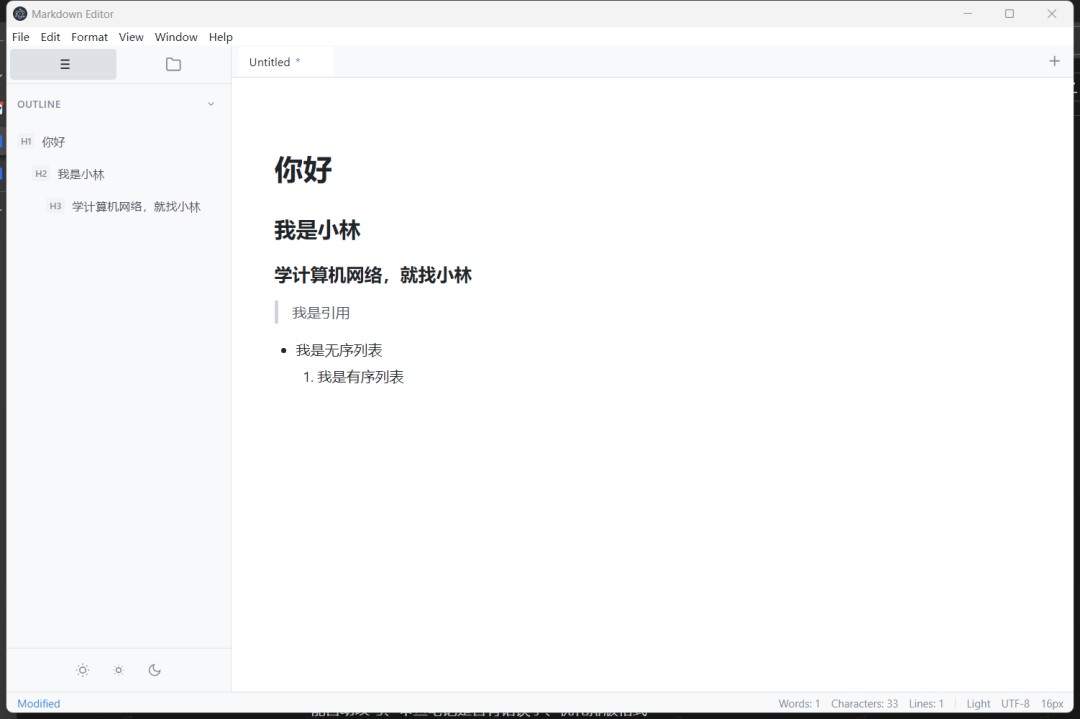The image size is (1080, 719).
Task: Select the Untitled document tab
Action: pyautogui.click(x=286, y=62)
